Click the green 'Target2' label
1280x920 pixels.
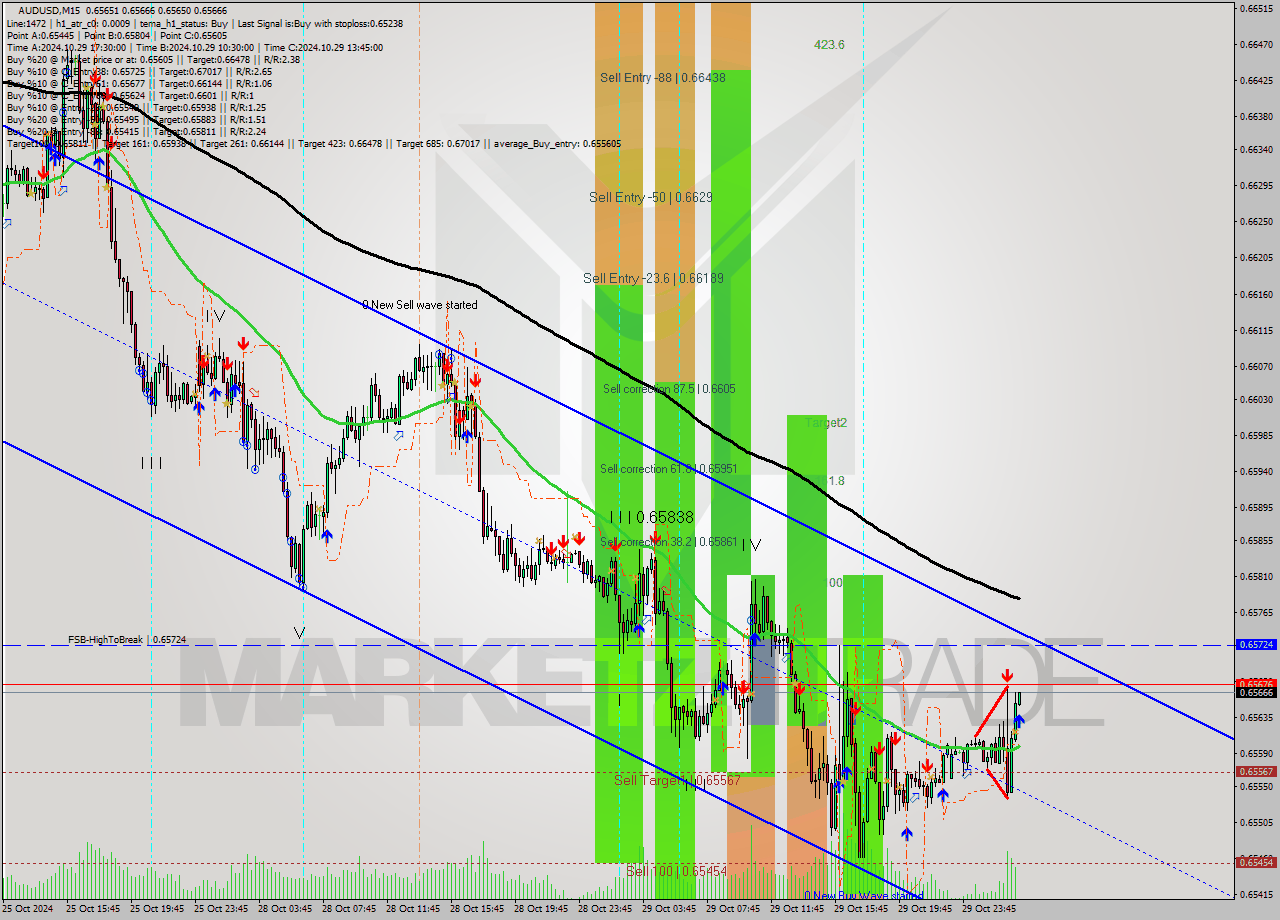point(826,423)
